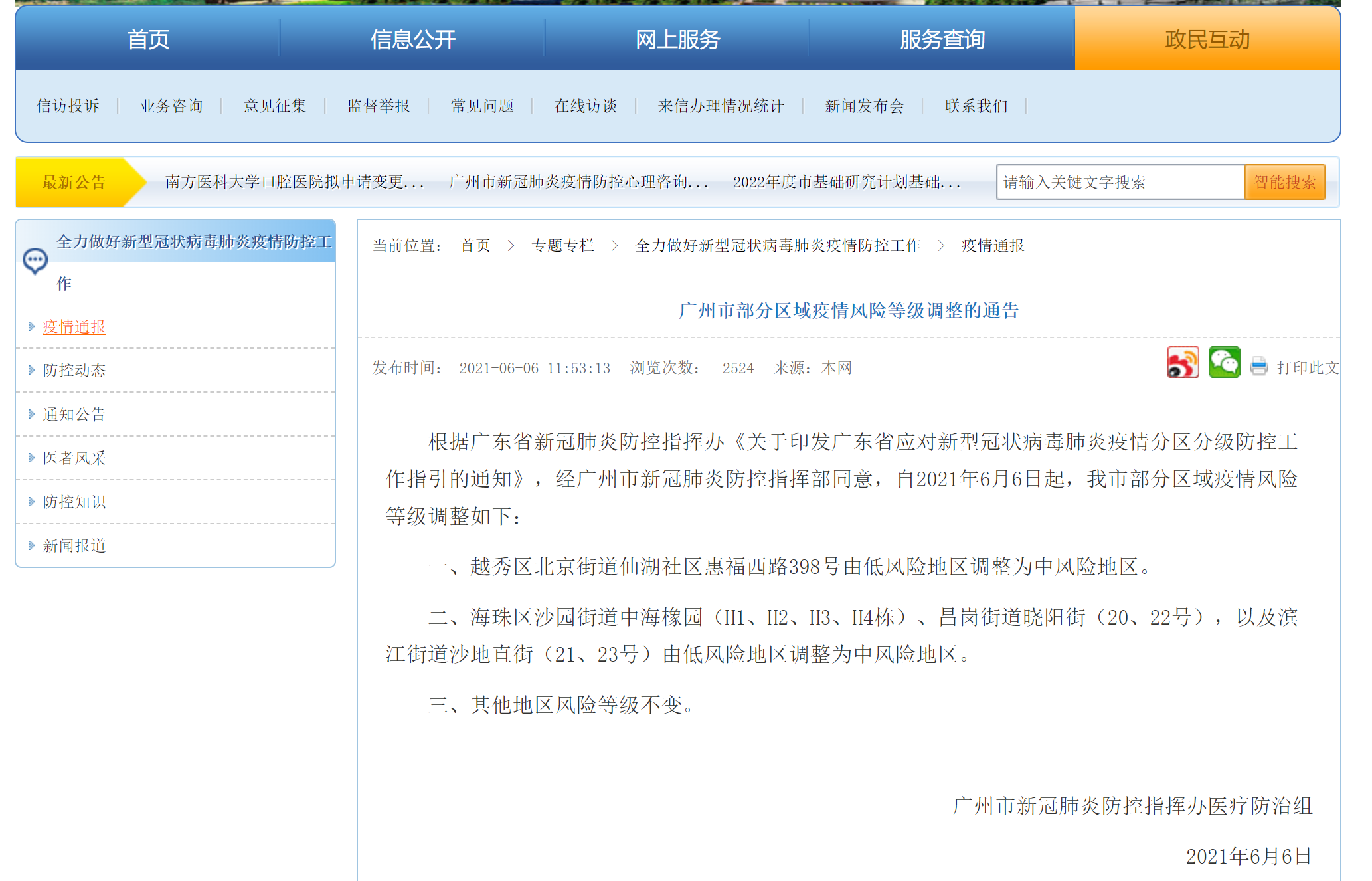
Task: Click arrow bullet beside 新闻报道
Action: pos(31,545)
